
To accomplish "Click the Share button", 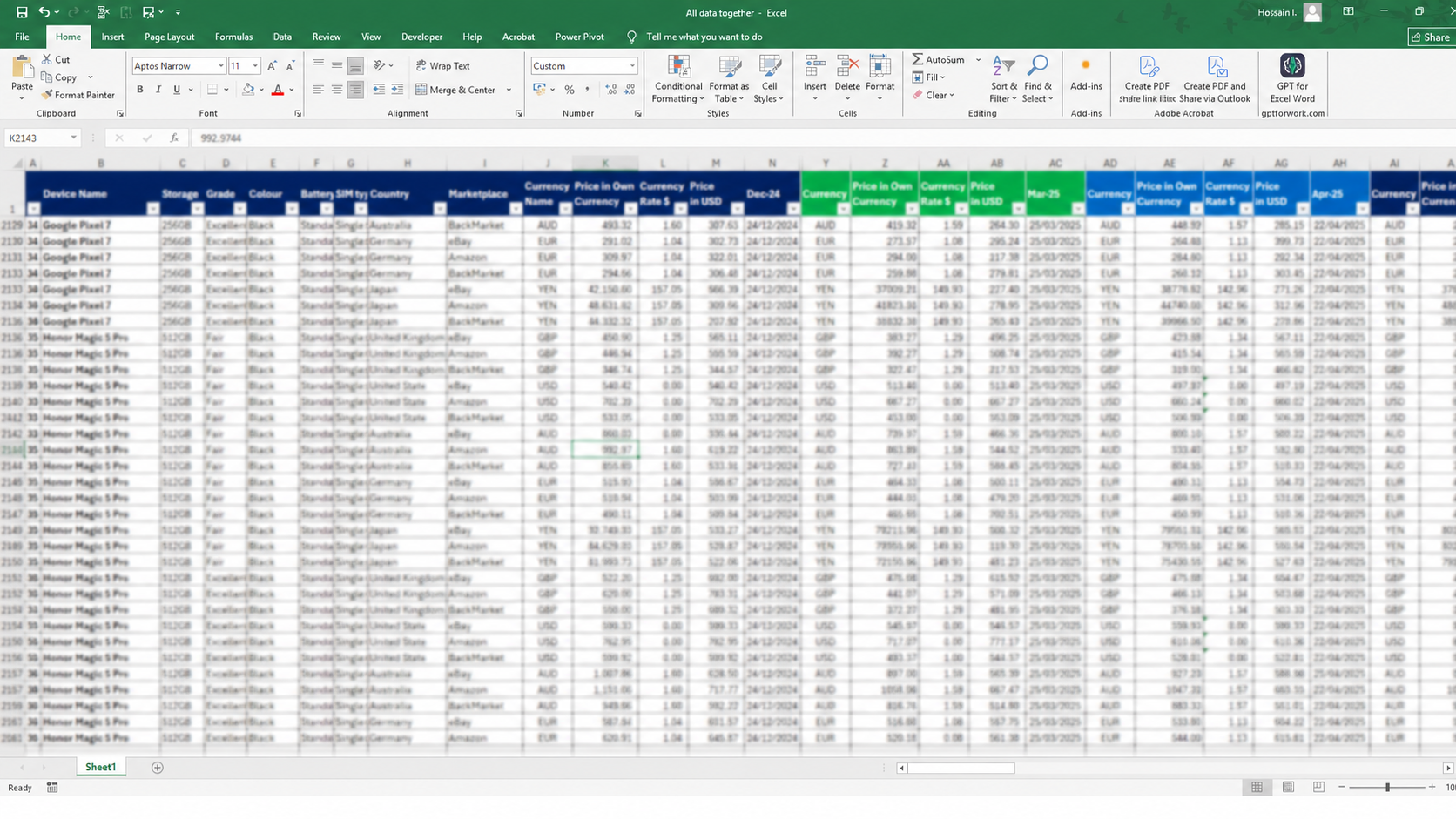I will tap(1432, 37).
